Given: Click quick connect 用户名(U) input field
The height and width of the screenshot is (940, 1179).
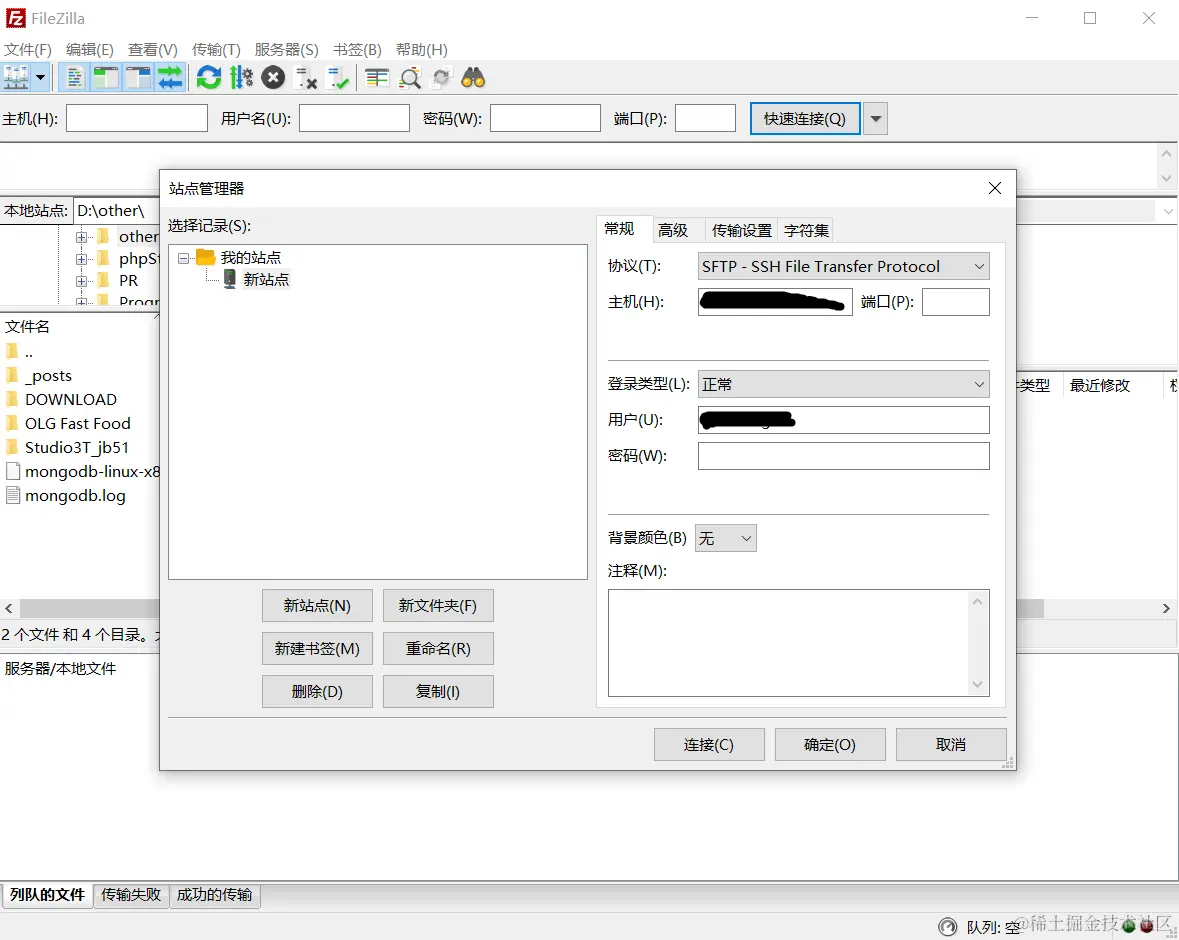Looking at the screenshot, I should 354,118.
